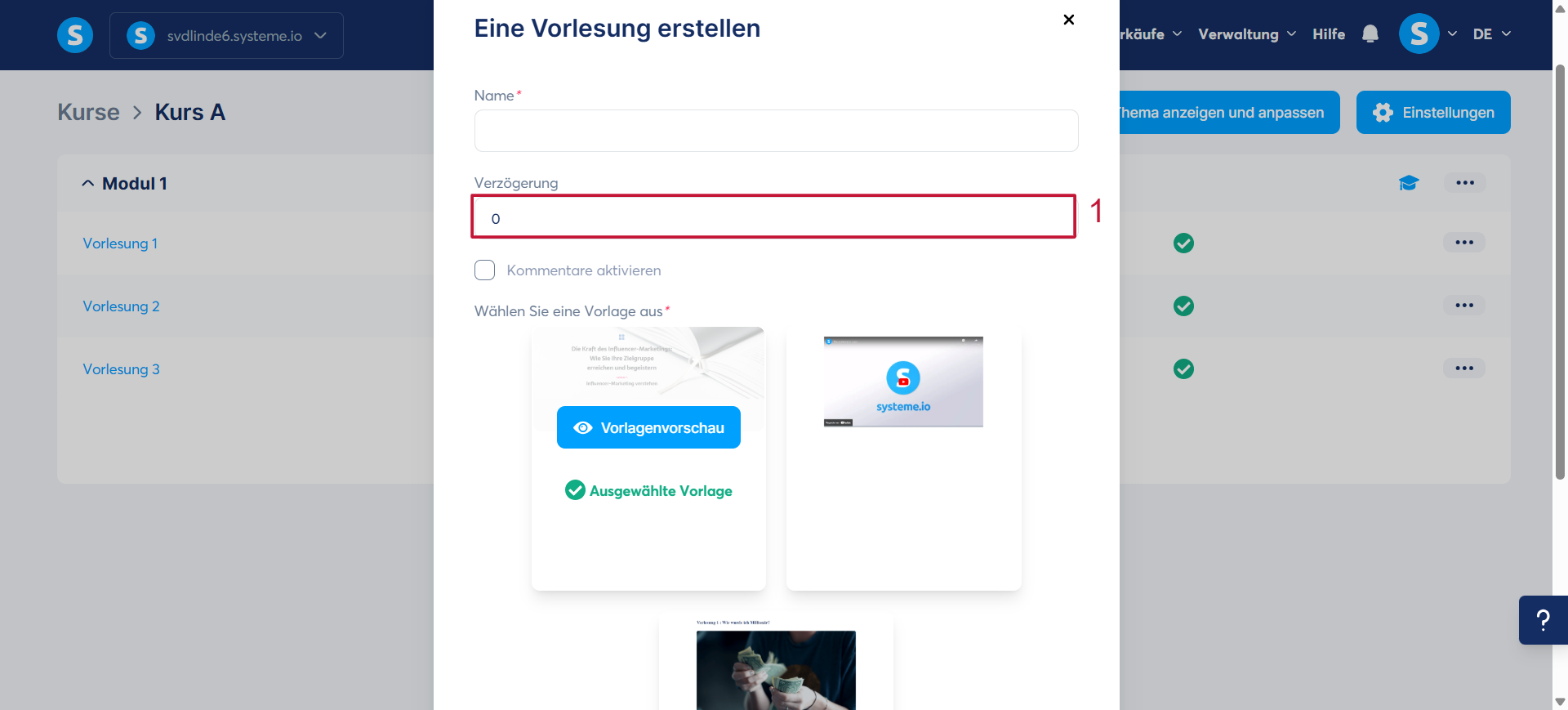Open the help question mark widget

coord(1543,620)
